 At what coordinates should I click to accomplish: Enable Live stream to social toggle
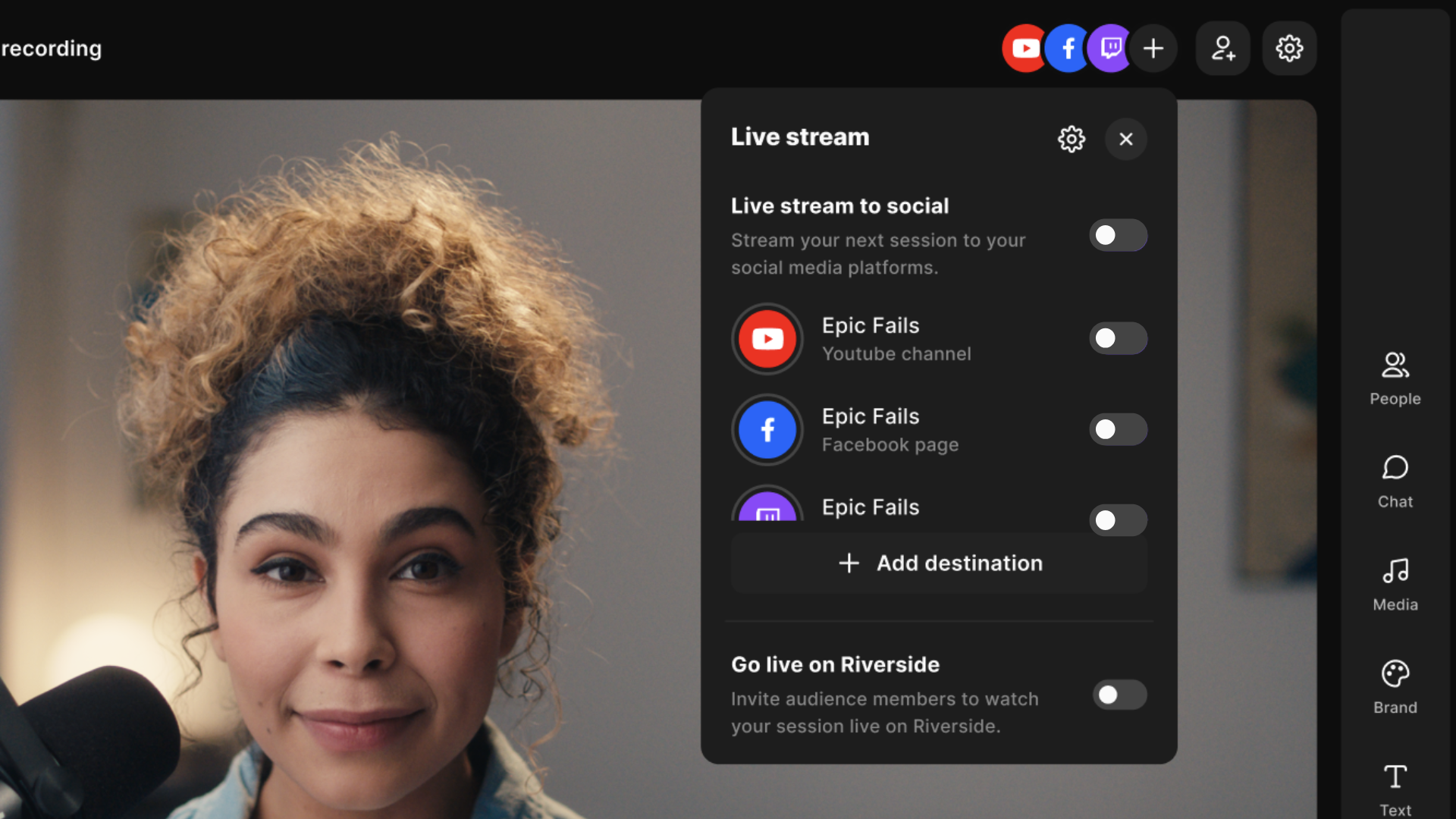(x=1119, y=235)
